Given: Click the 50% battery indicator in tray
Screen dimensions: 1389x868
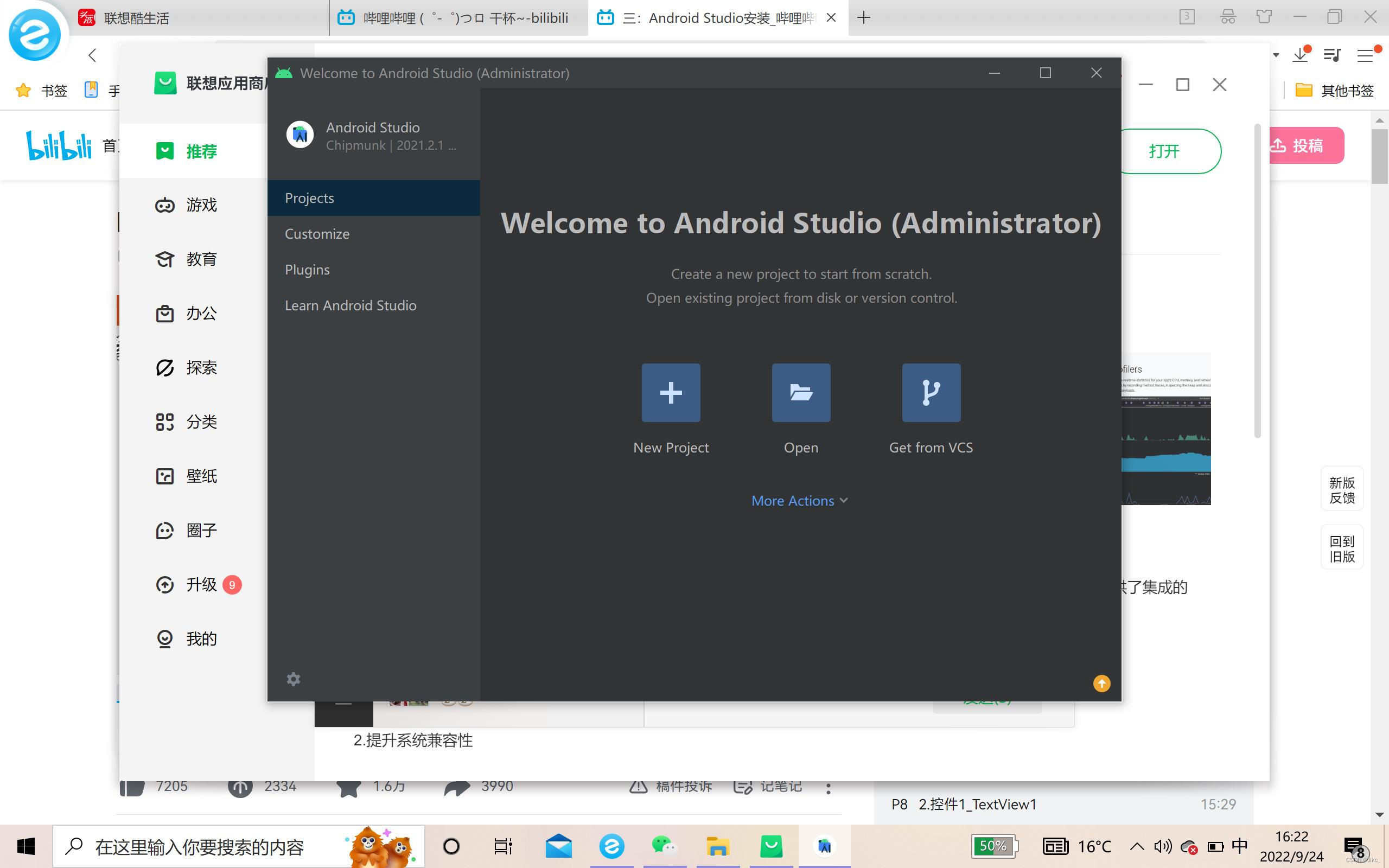Looking at the screenshot, I should click(995, 846).
